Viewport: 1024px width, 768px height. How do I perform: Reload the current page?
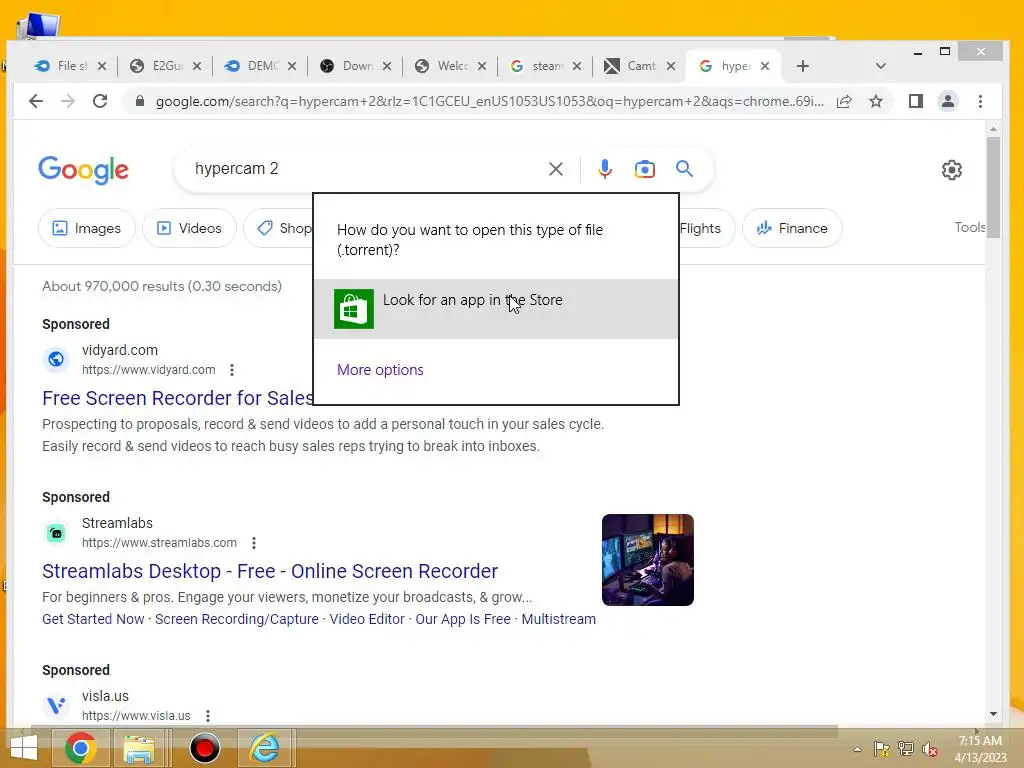(100, 101)
